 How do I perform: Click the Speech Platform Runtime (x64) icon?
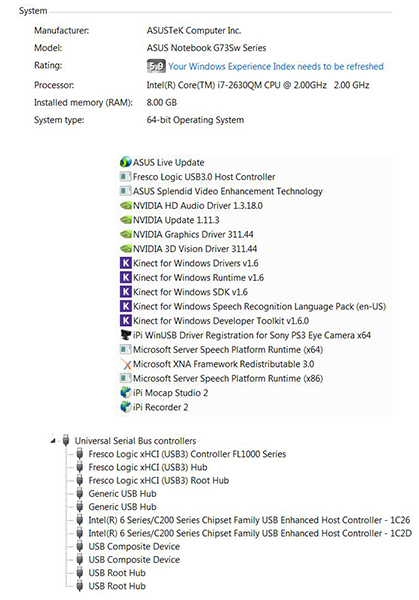126,349
